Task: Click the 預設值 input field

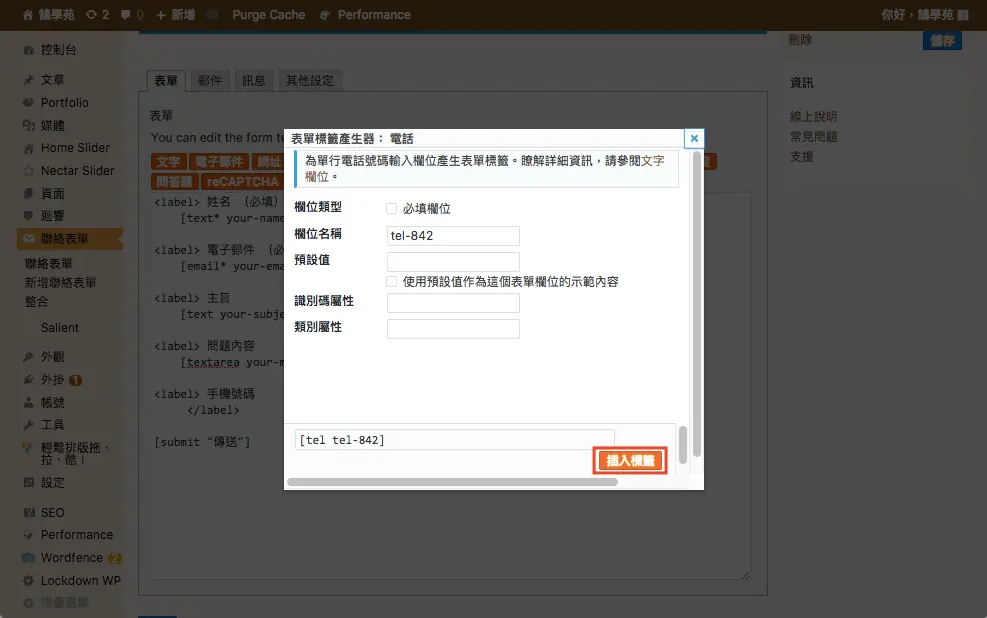Action: [453, 262]
